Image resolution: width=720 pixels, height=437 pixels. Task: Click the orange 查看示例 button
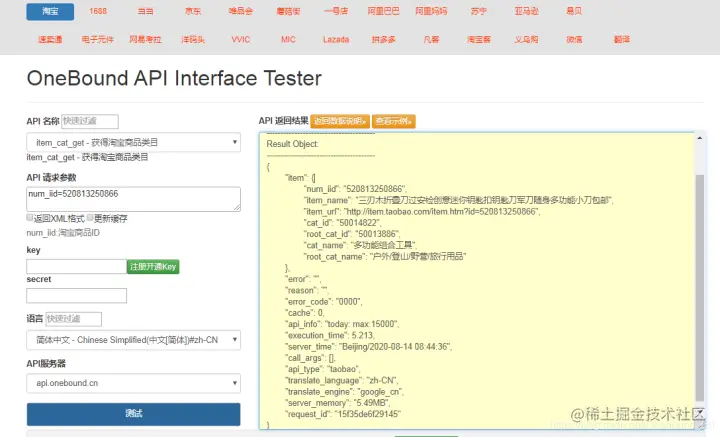[x=394, y=121]
